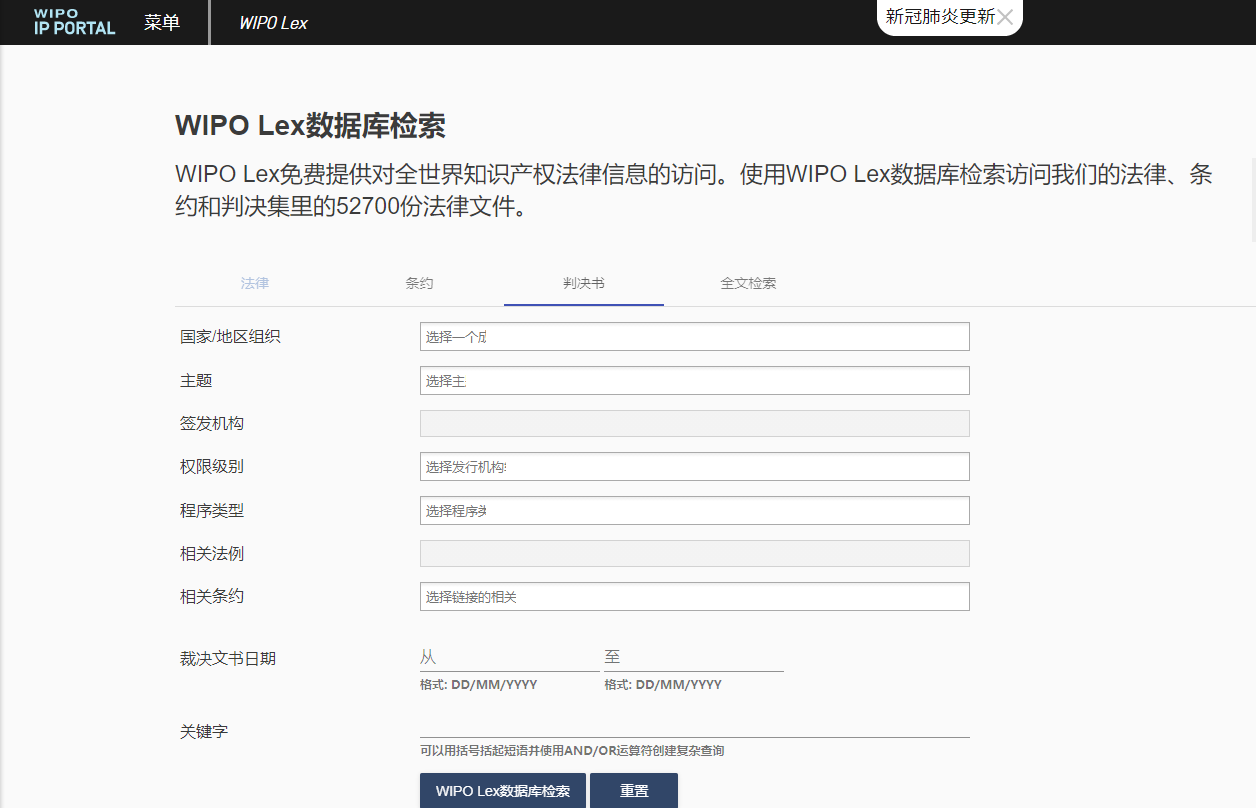The width and height of the screenshot is (1256, 808).
Task: Close the 新冠肺炎更新 notification
Action: (1006, 17)
